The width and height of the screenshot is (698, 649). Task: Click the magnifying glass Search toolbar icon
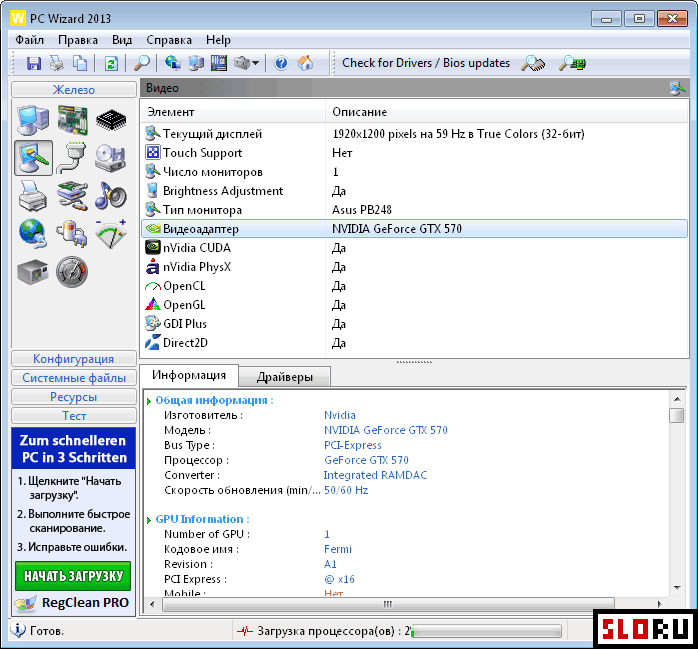[x=142, y=63]
